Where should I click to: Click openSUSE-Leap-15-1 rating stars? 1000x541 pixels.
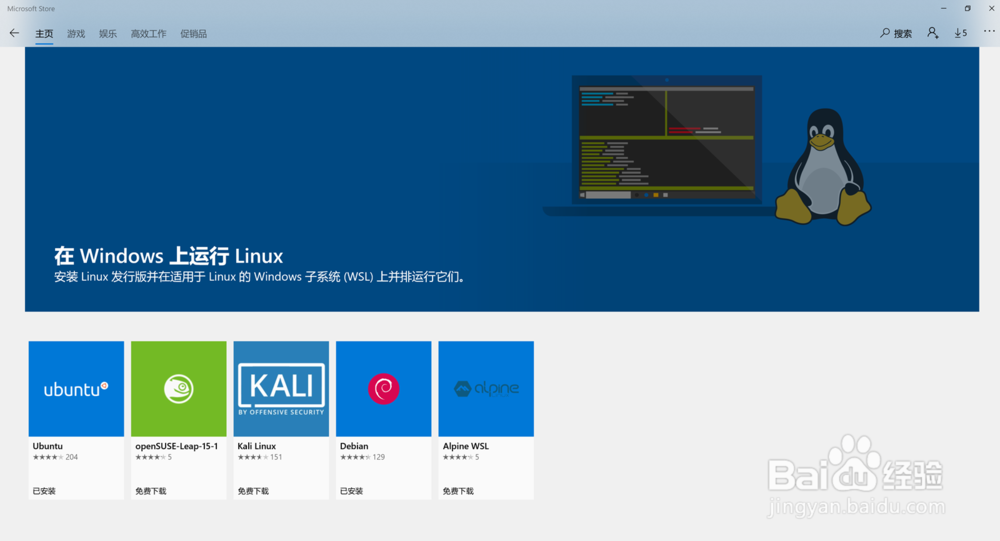coord(153,457)
